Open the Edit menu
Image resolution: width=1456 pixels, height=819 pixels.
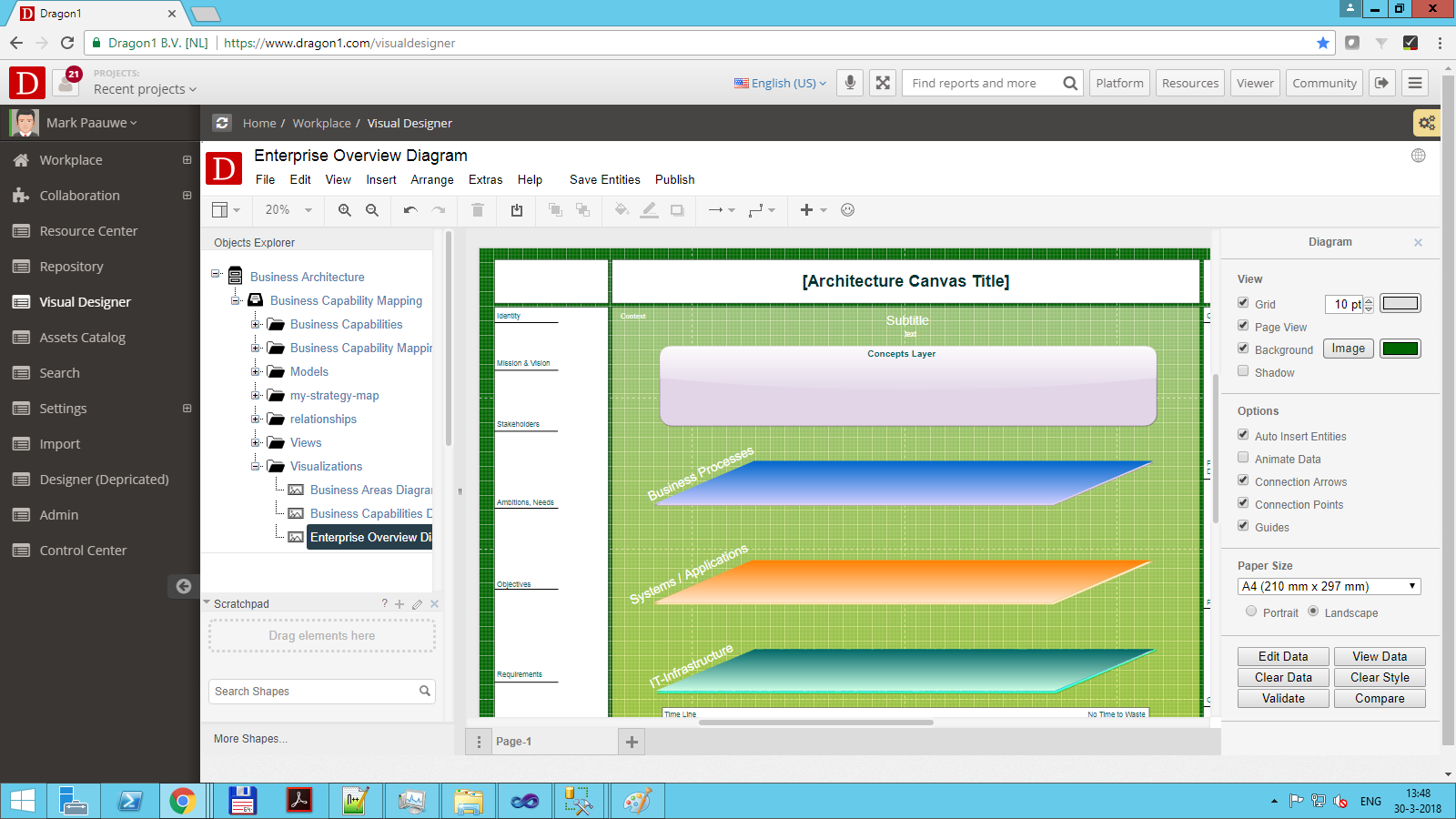tap(300, 180)
